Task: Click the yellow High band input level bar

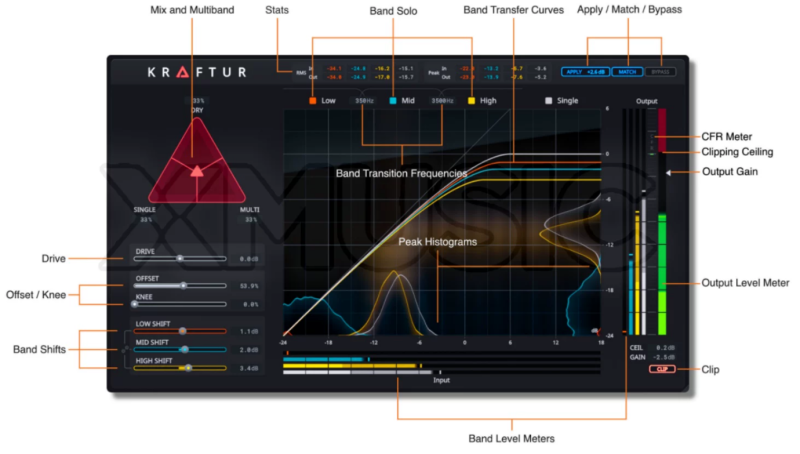Action: [x=349, y=366]
